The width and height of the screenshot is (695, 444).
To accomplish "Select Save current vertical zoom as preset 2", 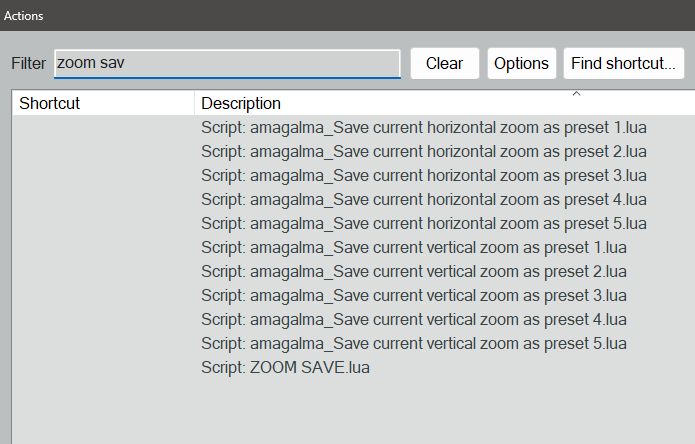I will [413, 271].
